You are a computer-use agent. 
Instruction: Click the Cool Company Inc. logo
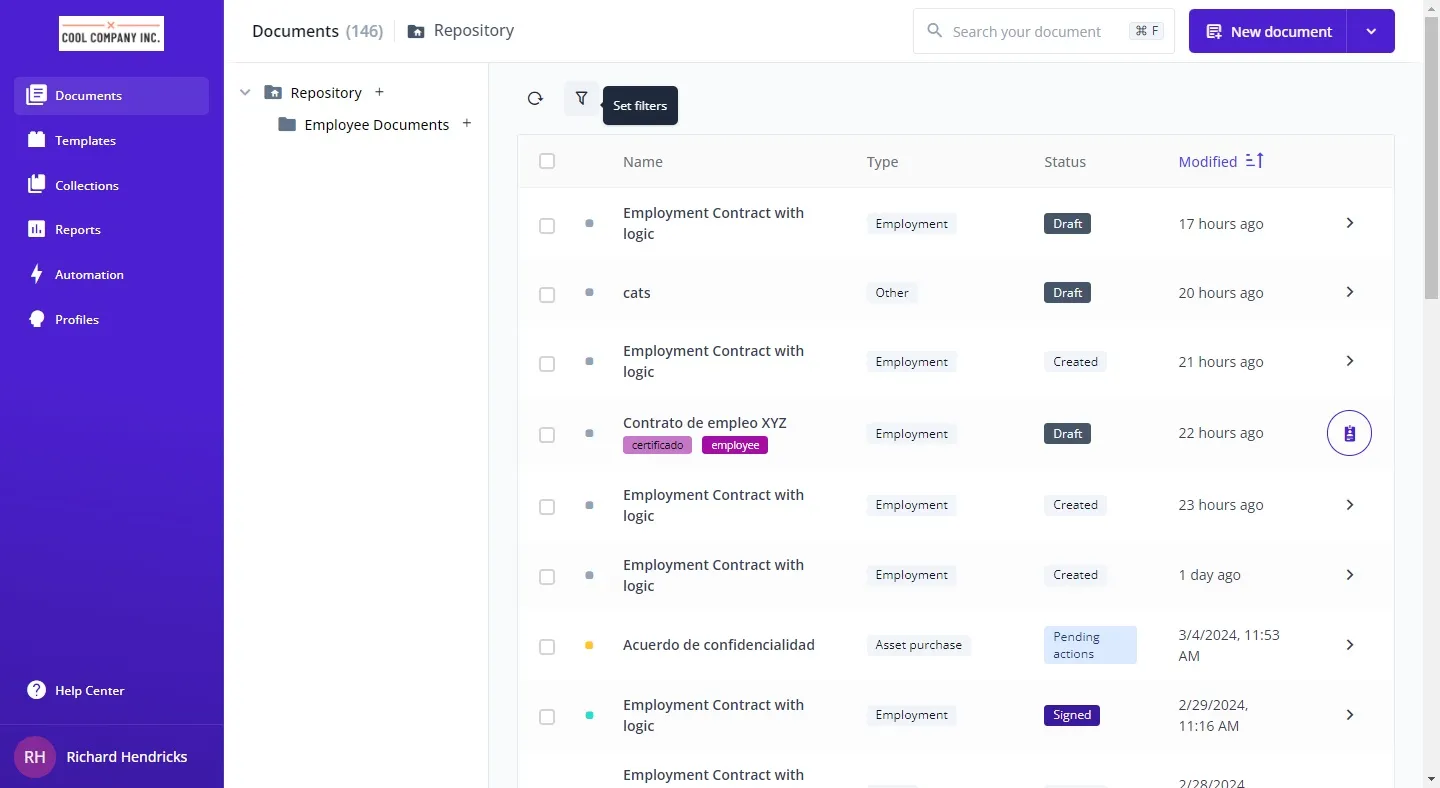(111, 33)
